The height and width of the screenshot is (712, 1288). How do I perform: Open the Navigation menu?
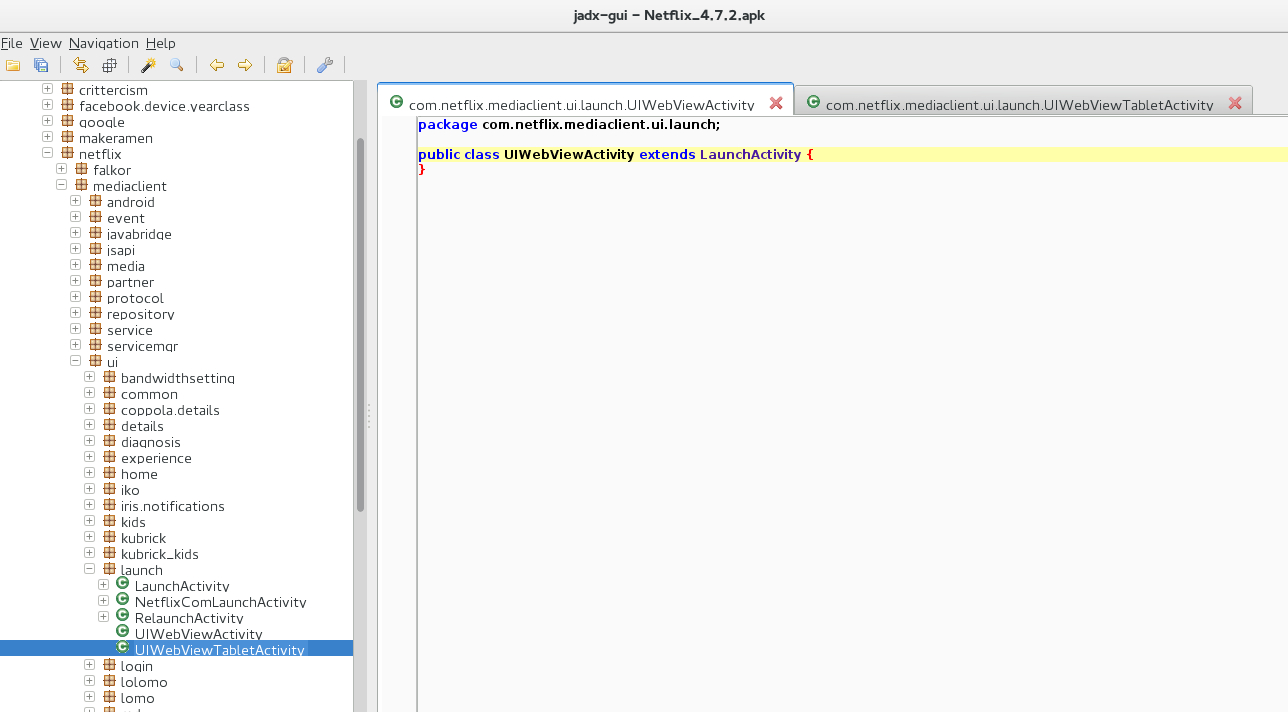click(x=103, y=43)
